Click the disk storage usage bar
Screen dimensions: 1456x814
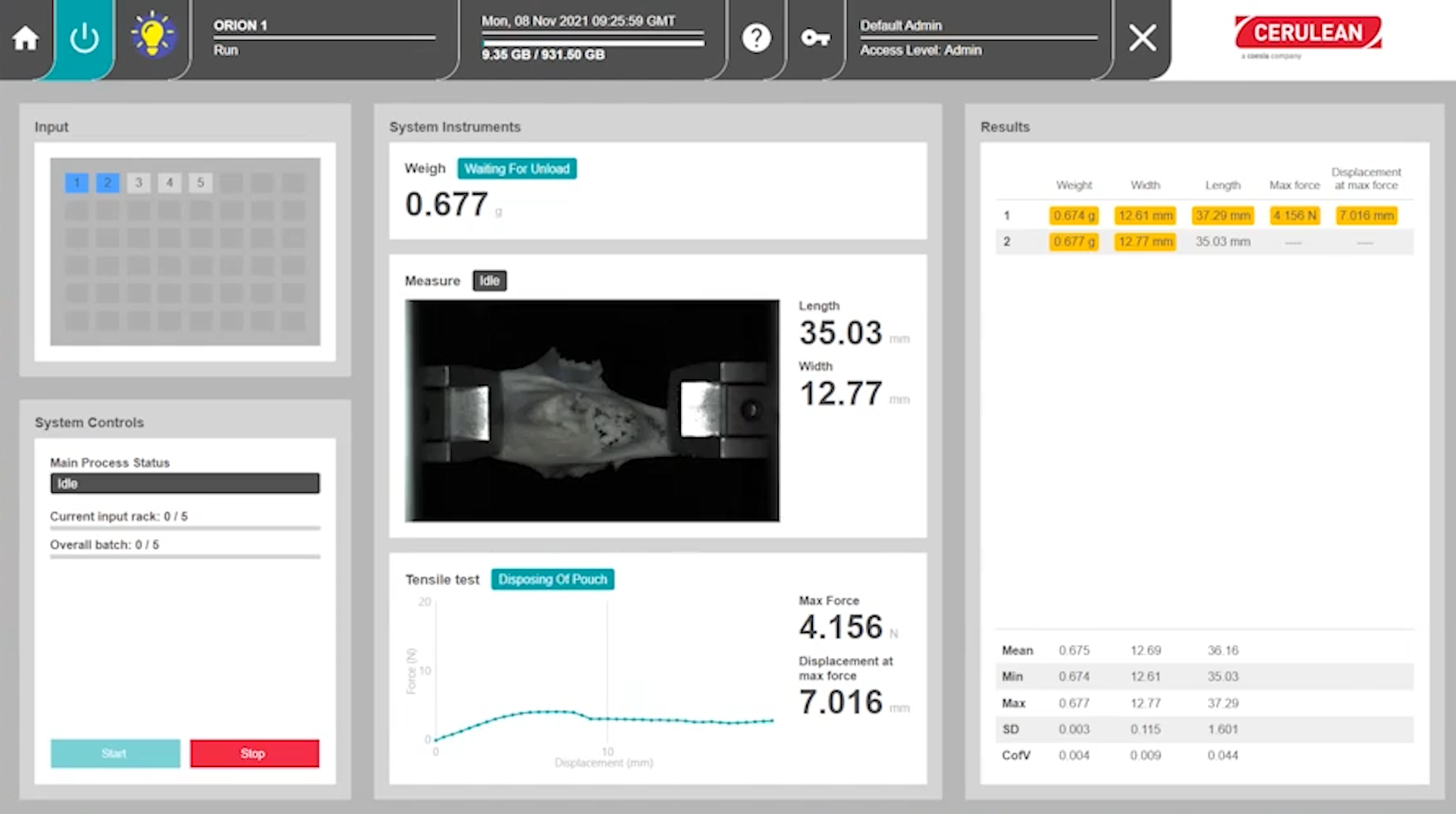(x=592, y=42)
